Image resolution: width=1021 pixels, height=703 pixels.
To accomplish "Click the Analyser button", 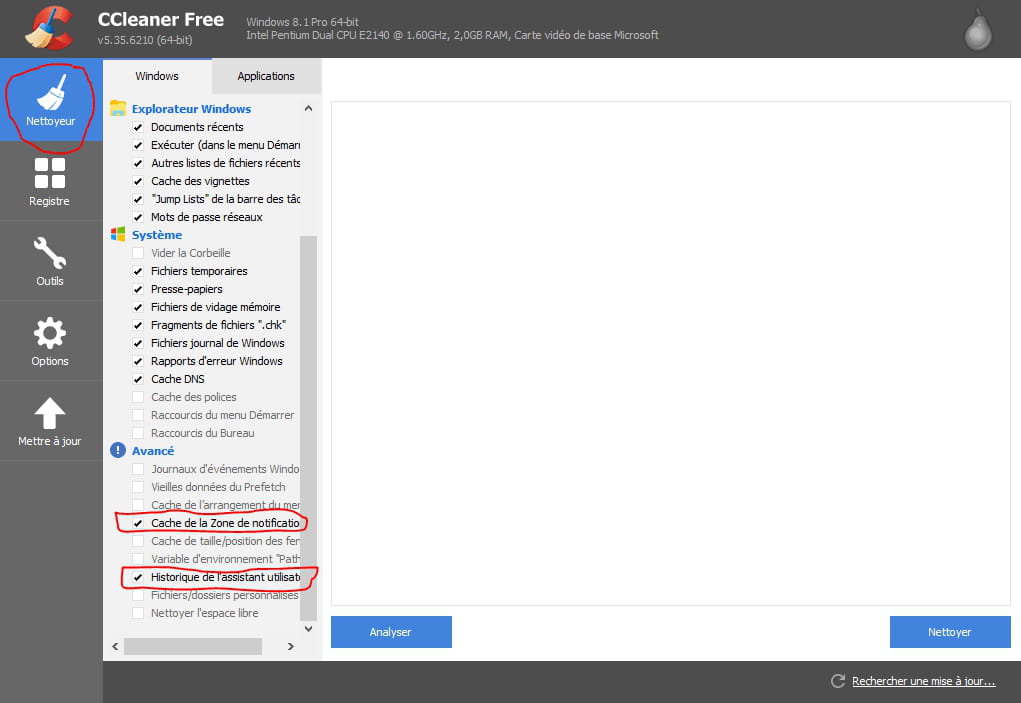I will (391, 632).
